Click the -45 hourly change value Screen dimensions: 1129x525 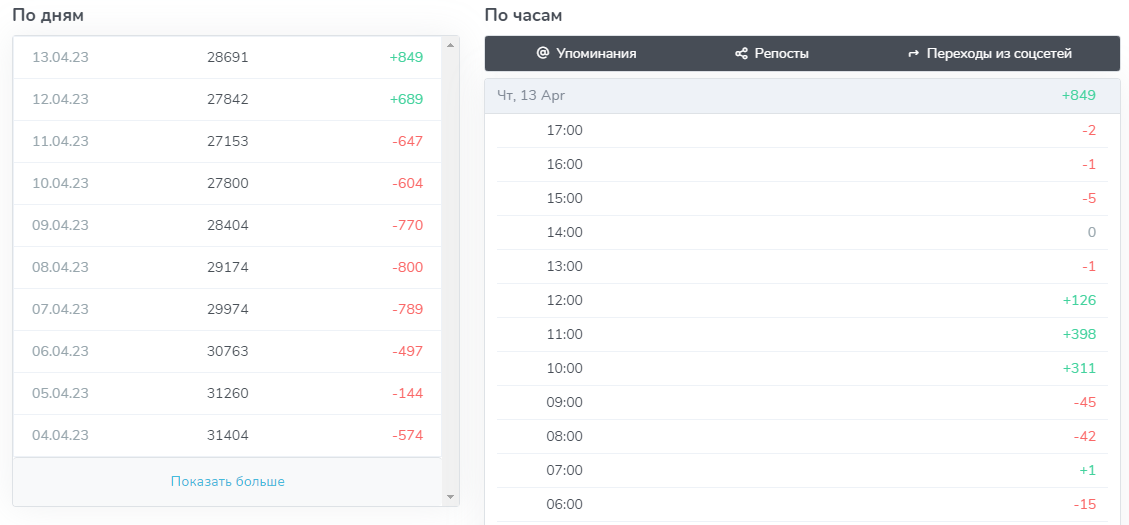point(1084,402)
